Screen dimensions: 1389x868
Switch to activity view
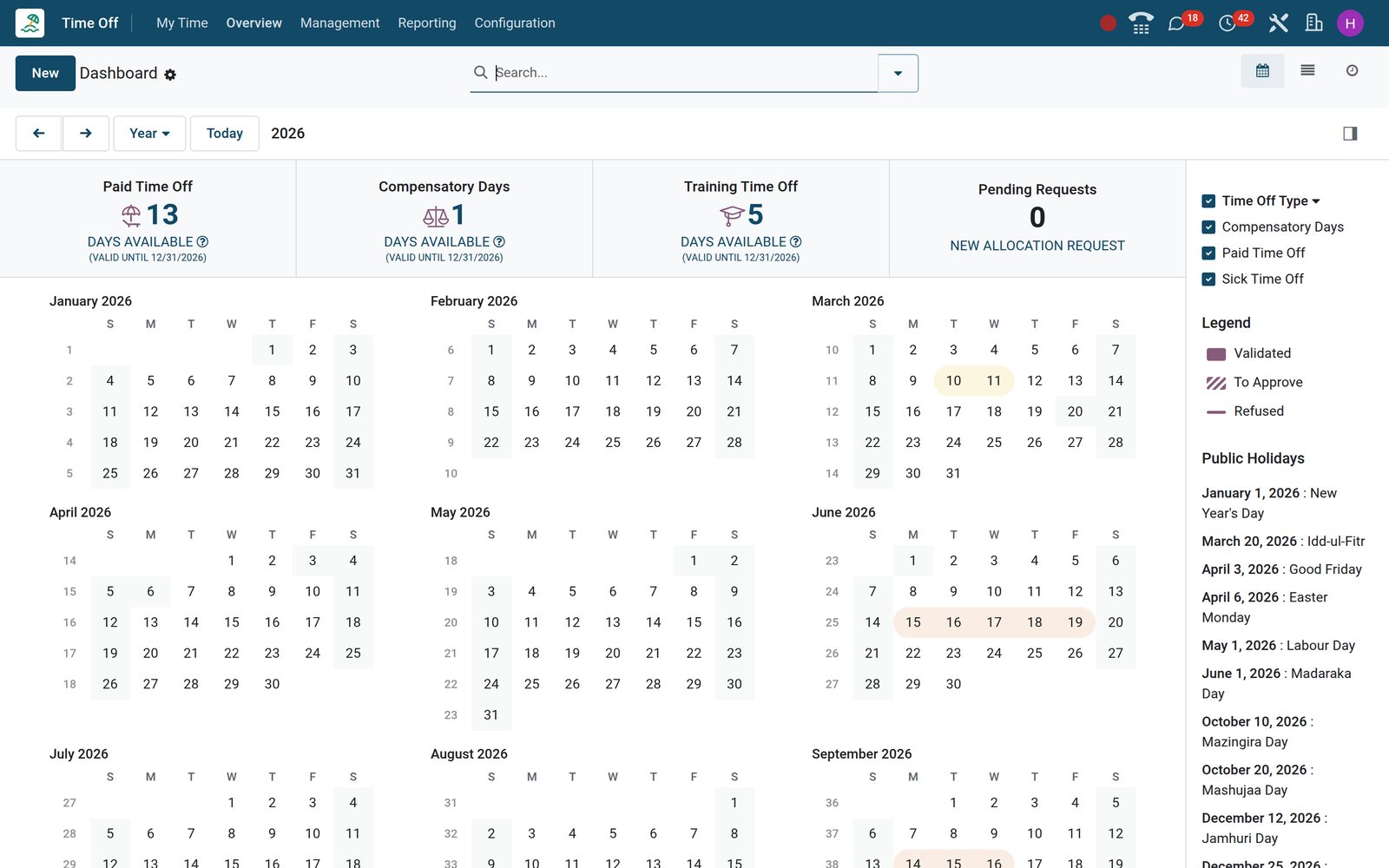(x=1352, y=71)
